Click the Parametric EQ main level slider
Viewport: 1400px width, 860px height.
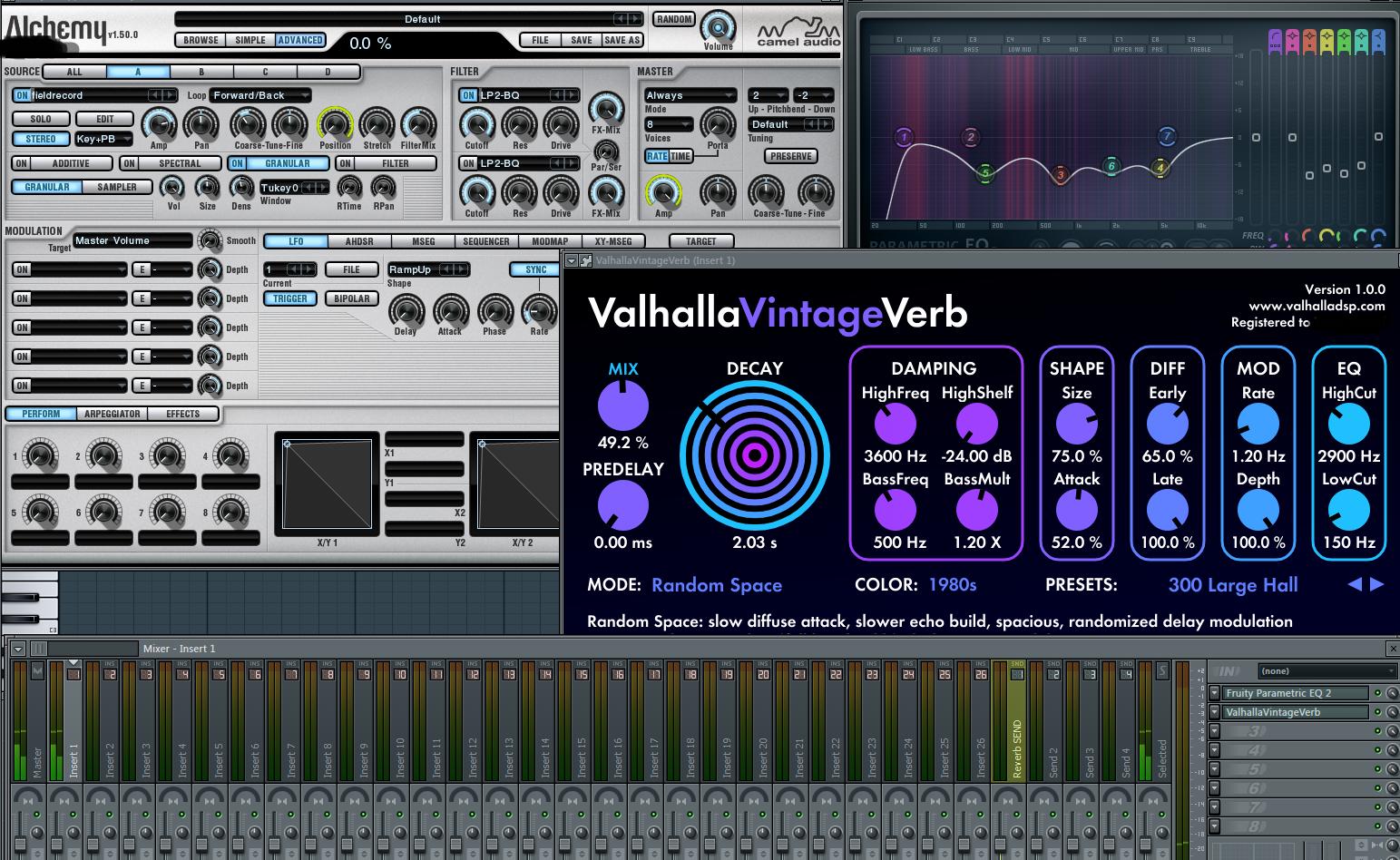pyautogui.click(x=1256, y=138)
